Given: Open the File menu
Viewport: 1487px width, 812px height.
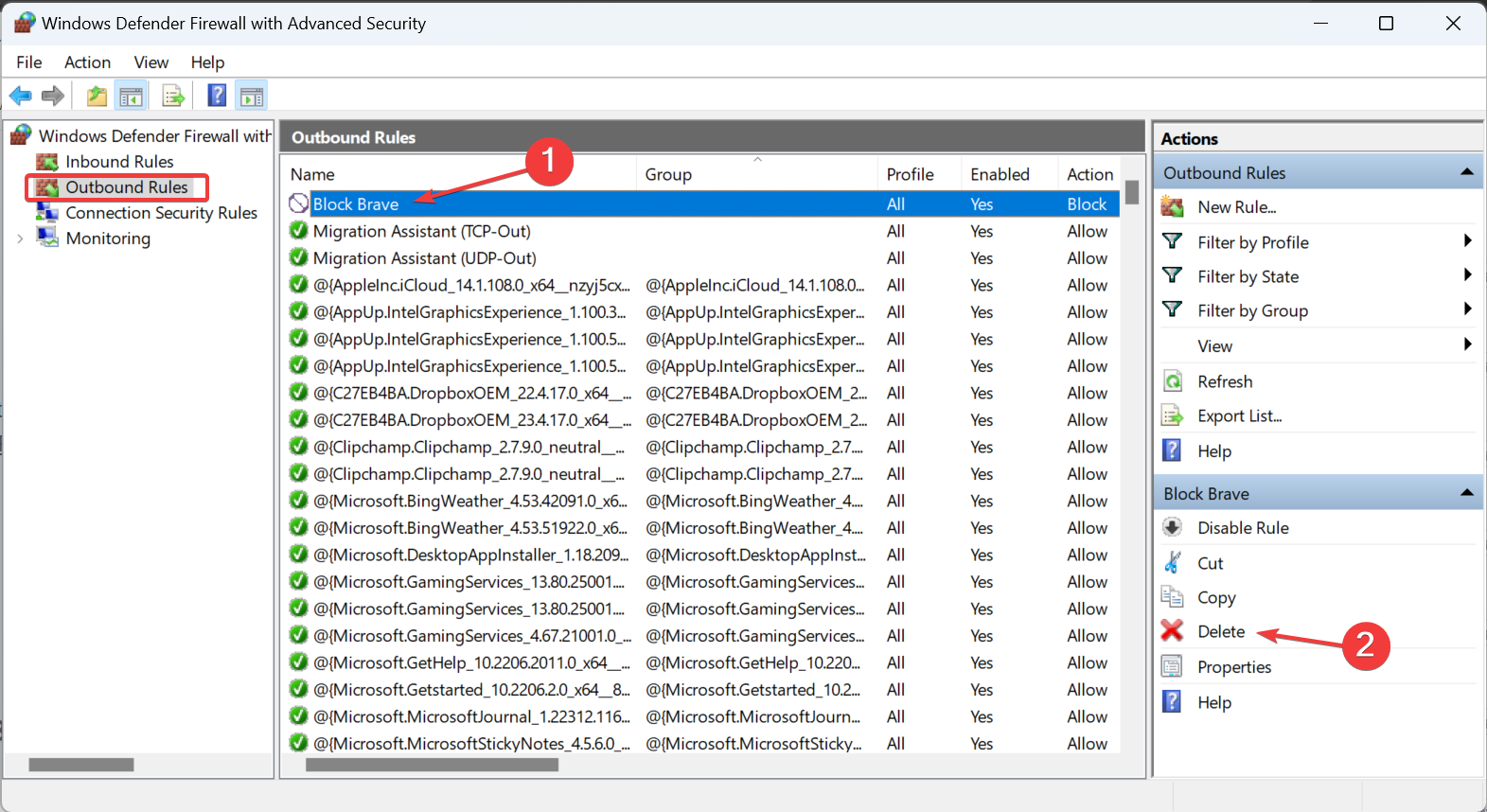Looking at the screenshot, I should [29, 62].
